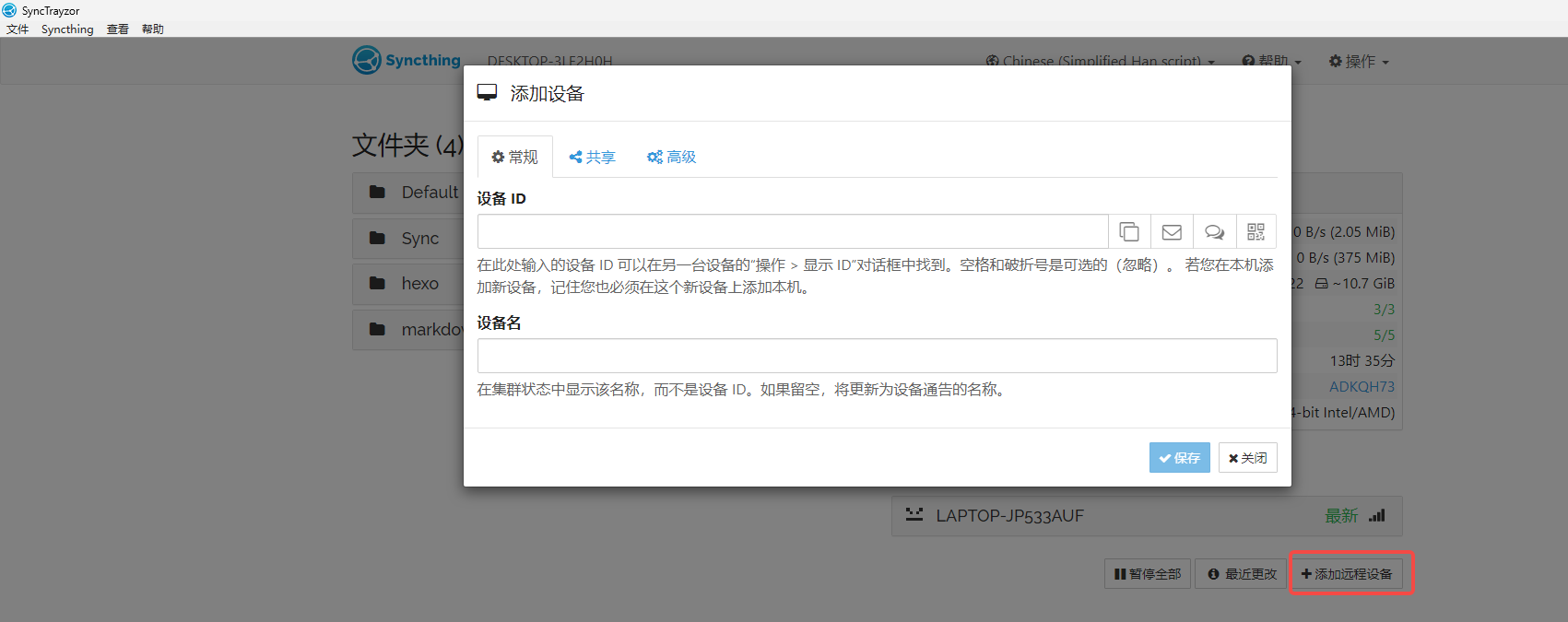Screen dimensions: 1568x622
Task: Click the 5/5 discovery value
Action: coord(1384,335)
